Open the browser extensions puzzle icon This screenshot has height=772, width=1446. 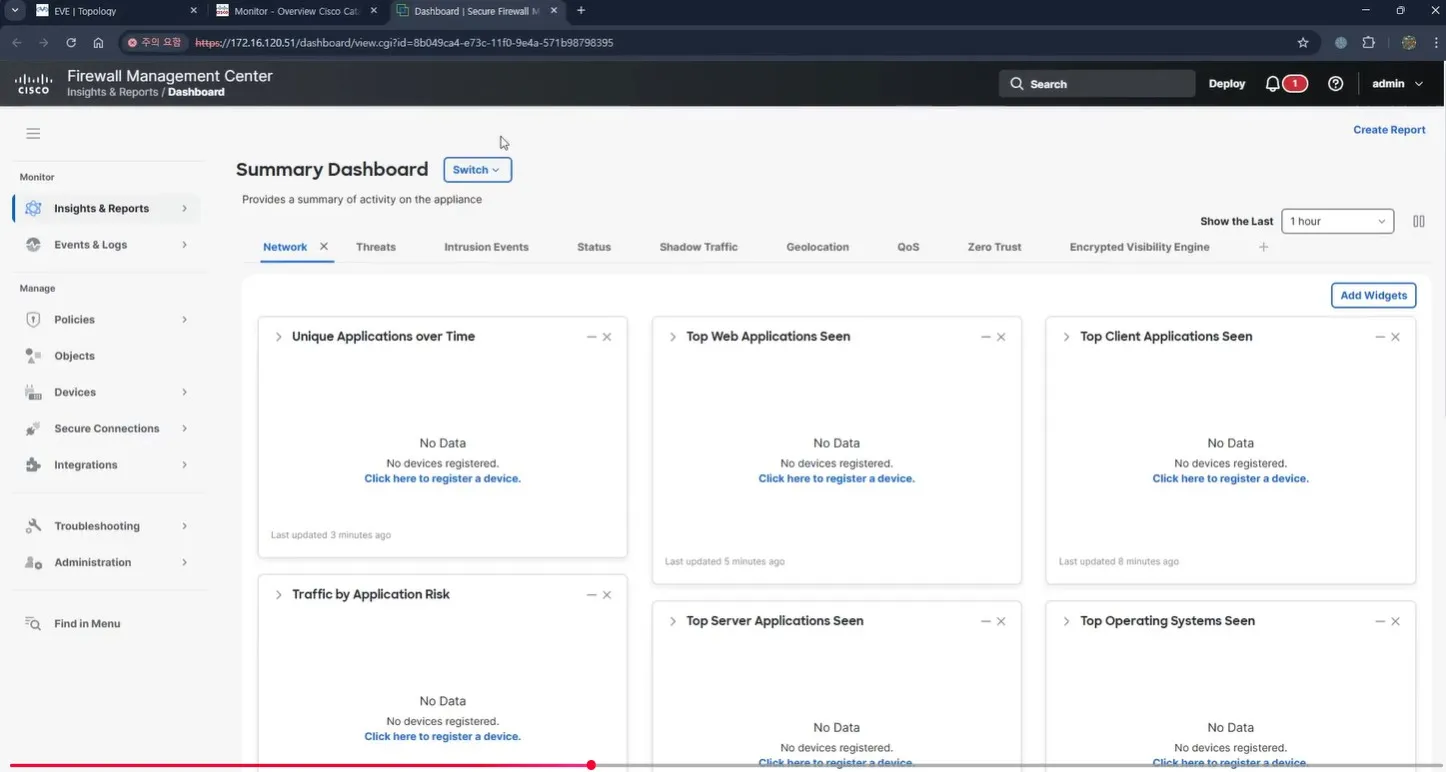tap(1369, 43)
